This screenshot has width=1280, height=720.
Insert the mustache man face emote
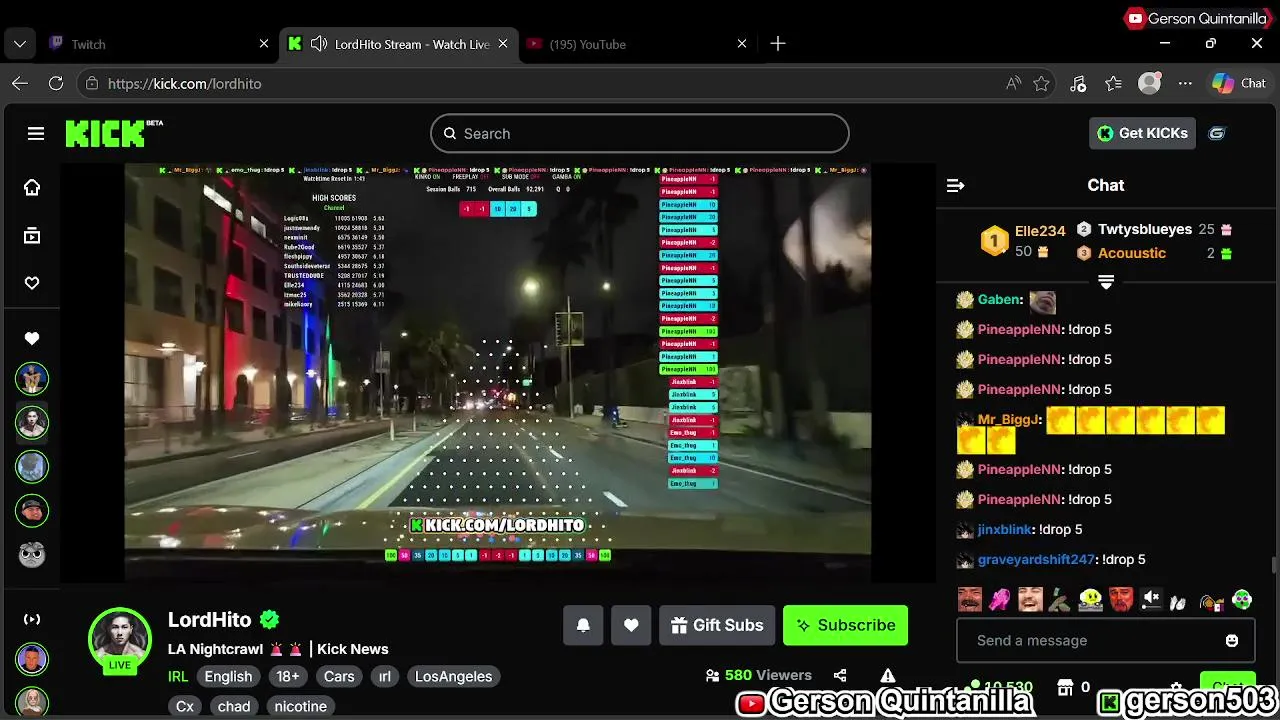(970, 600)
